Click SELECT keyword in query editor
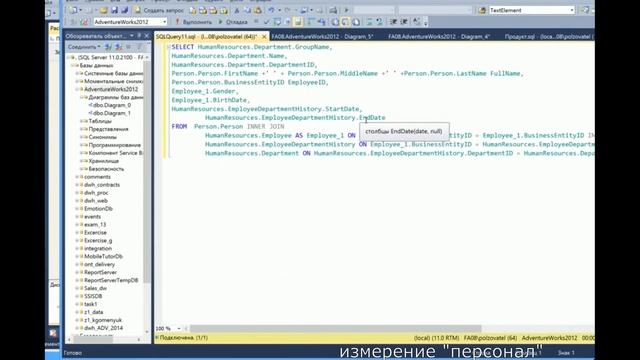The height and width of the screenshot is (360, 640). [182, 47]
